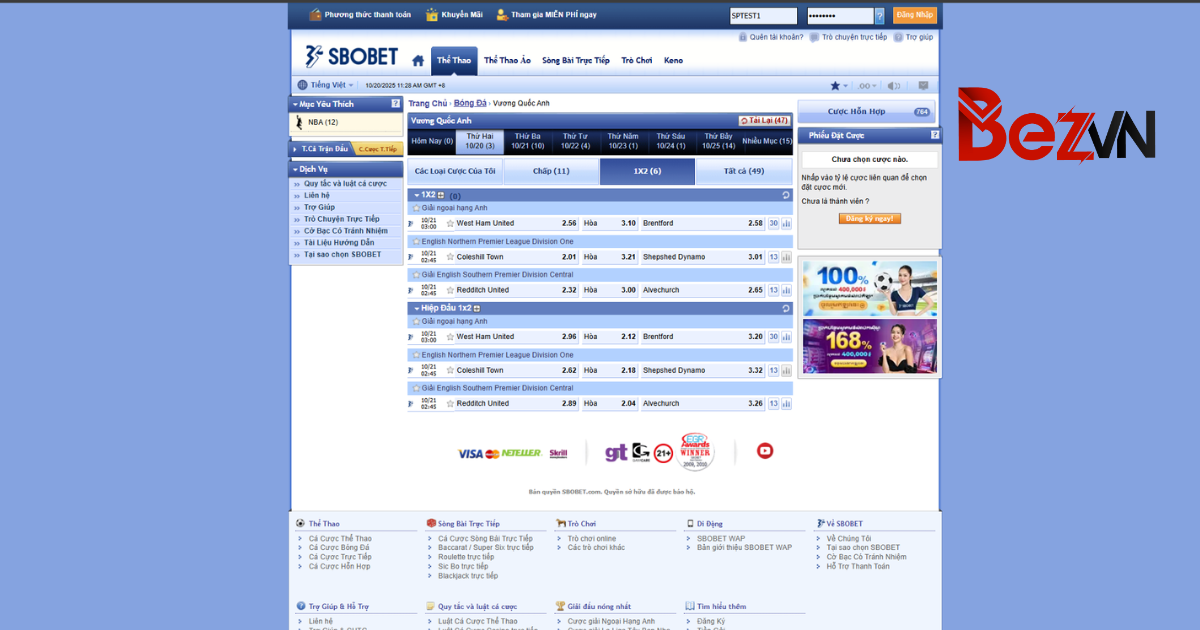Click help question icon in Mục Yêu Thích header
The image size is (1200, 630).
point(396,104)
